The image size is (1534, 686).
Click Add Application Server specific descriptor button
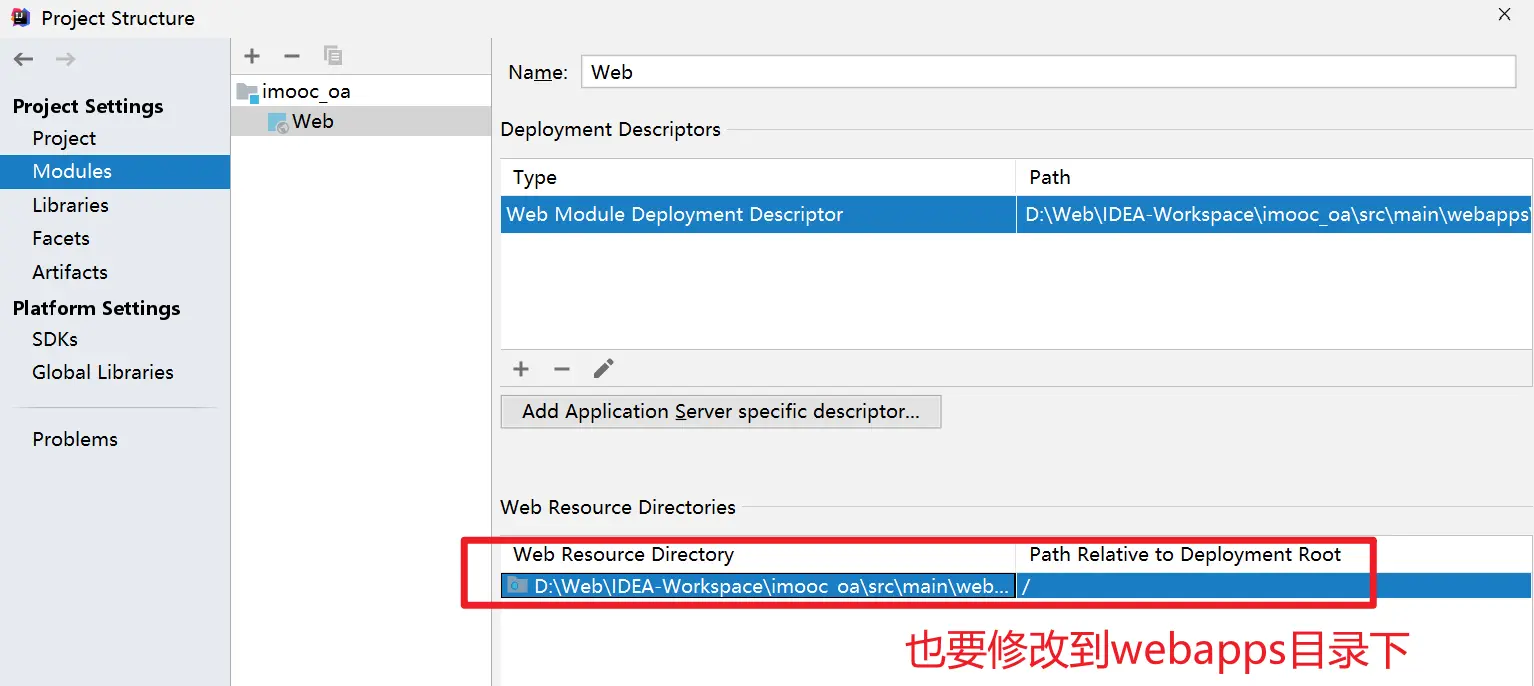click(x=721, y=411)
